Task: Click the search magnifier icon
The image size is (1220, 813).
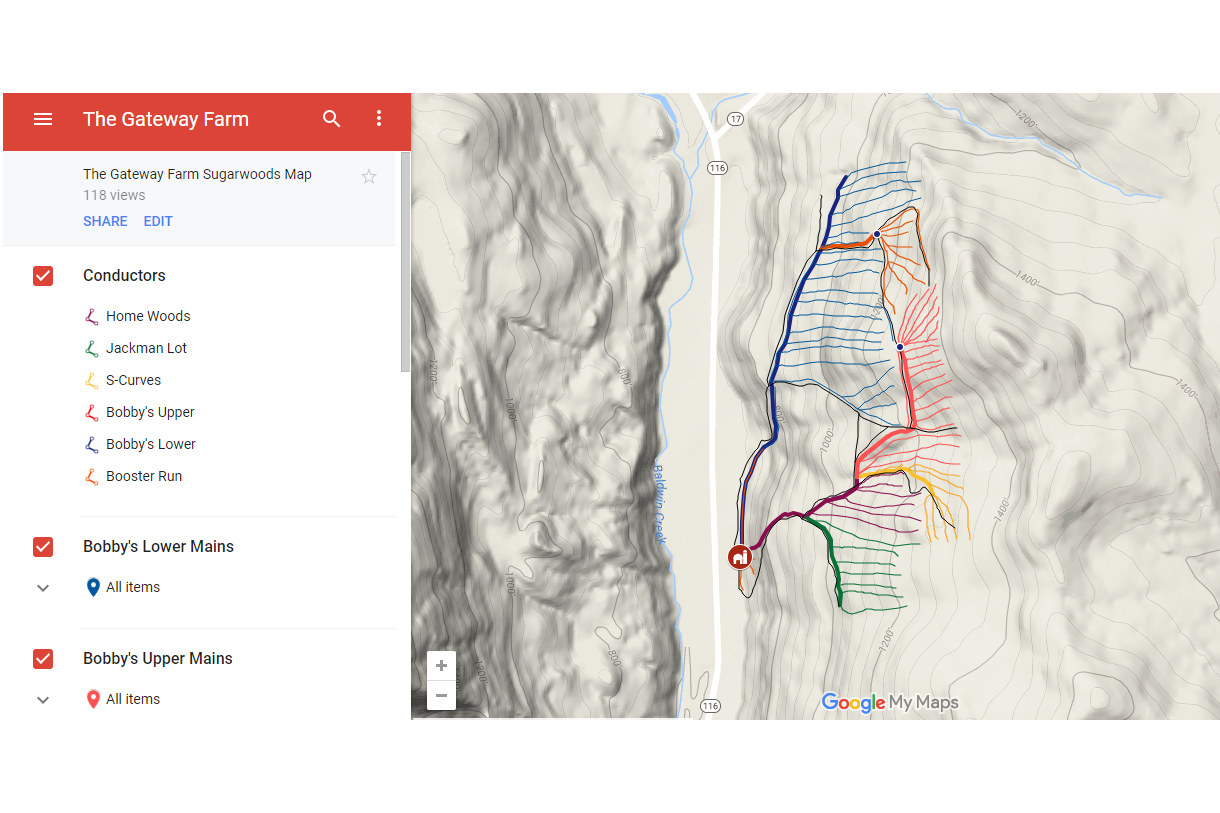Action: (332, 119)
